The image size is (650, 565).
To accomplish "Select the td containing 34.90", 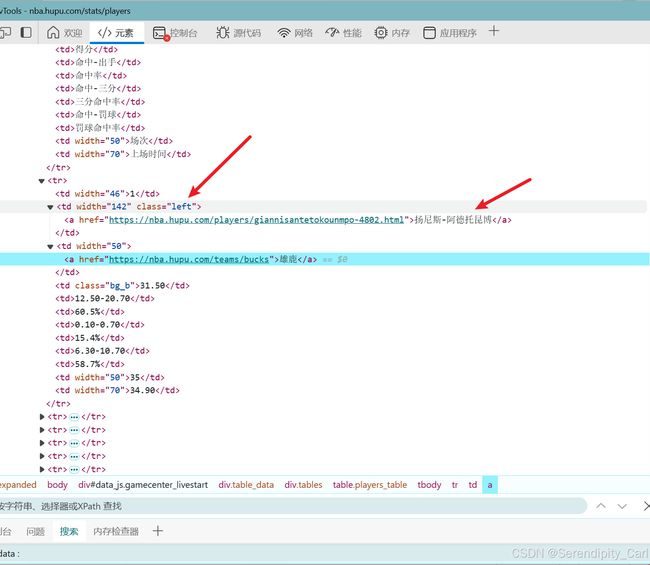I will (117, 390).
